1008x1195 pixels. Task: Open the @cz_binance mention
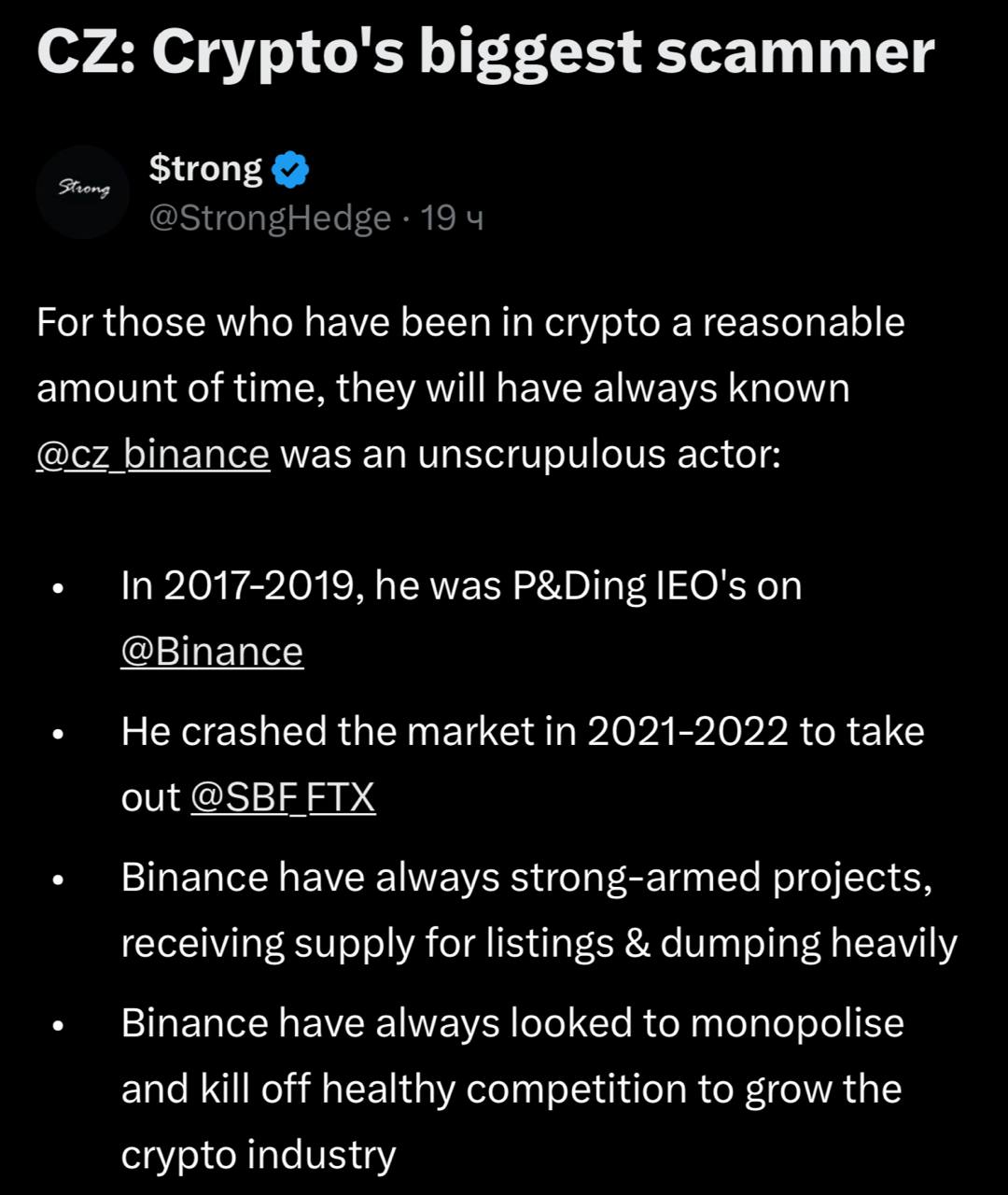point(153,455)
